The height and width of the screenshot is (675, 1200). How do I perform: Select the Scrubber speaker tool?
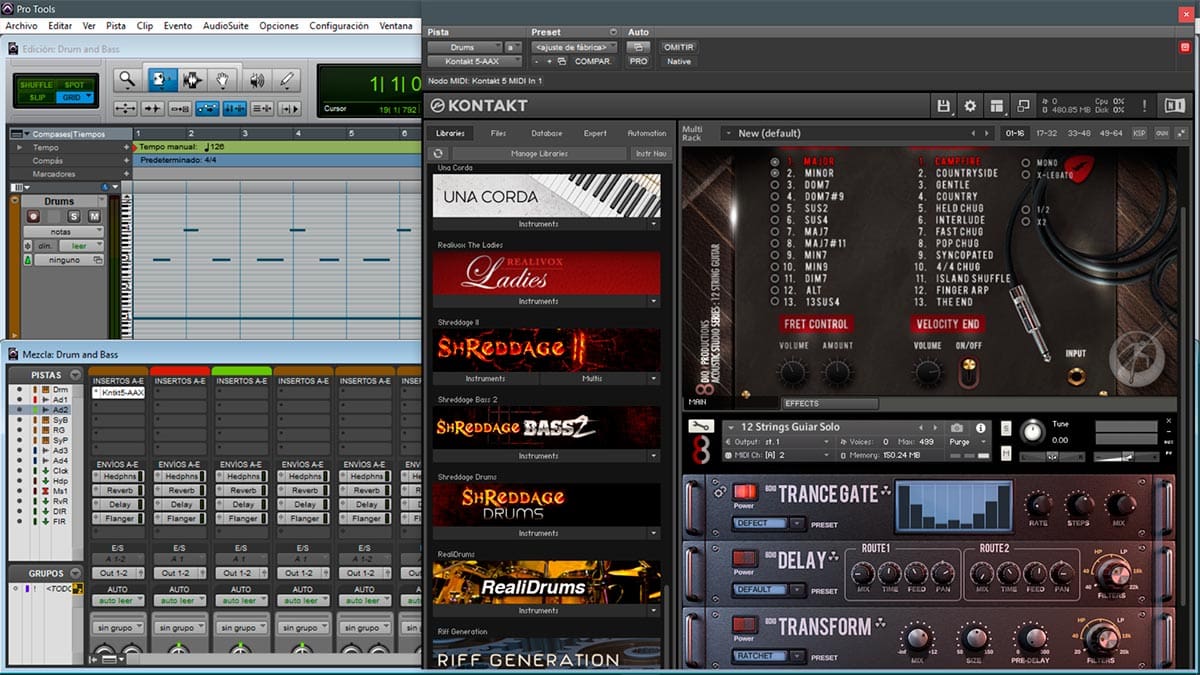pos(256,81)
